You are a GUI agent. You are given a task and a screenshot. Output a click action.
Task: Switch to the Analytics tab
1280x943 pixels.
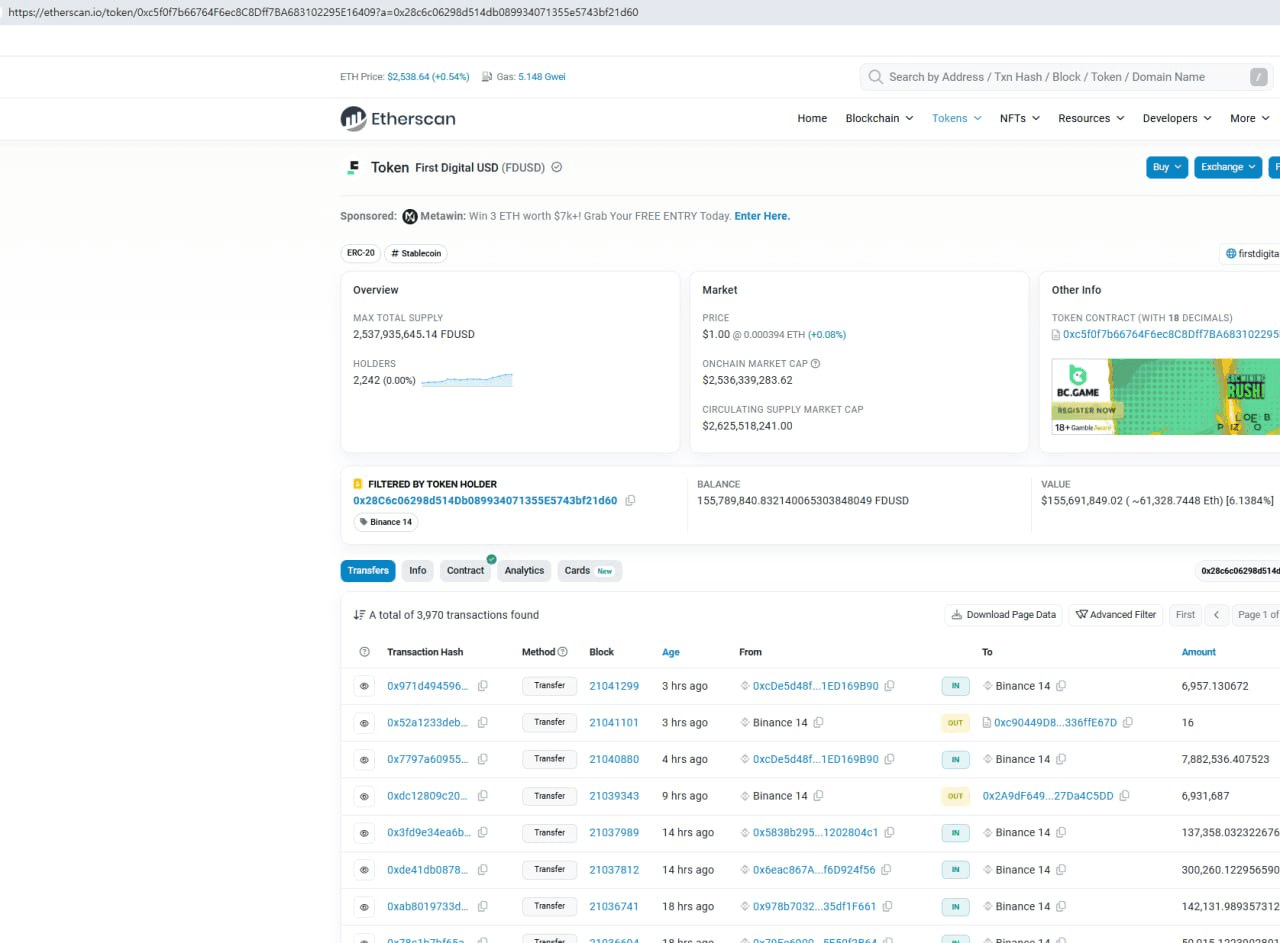(524, 571)
